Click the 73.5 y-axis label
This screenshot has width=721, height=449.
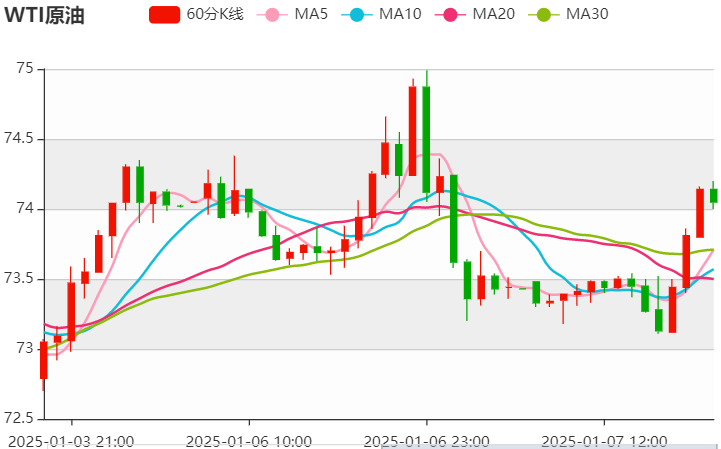pyautogui.click(x=19, y=279)
